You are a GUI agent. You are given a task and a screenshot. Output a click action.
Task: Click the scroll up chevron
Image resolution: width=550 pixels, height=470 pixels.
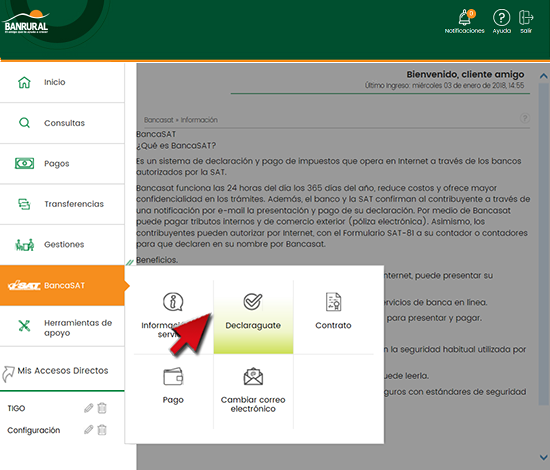(543, 76)
